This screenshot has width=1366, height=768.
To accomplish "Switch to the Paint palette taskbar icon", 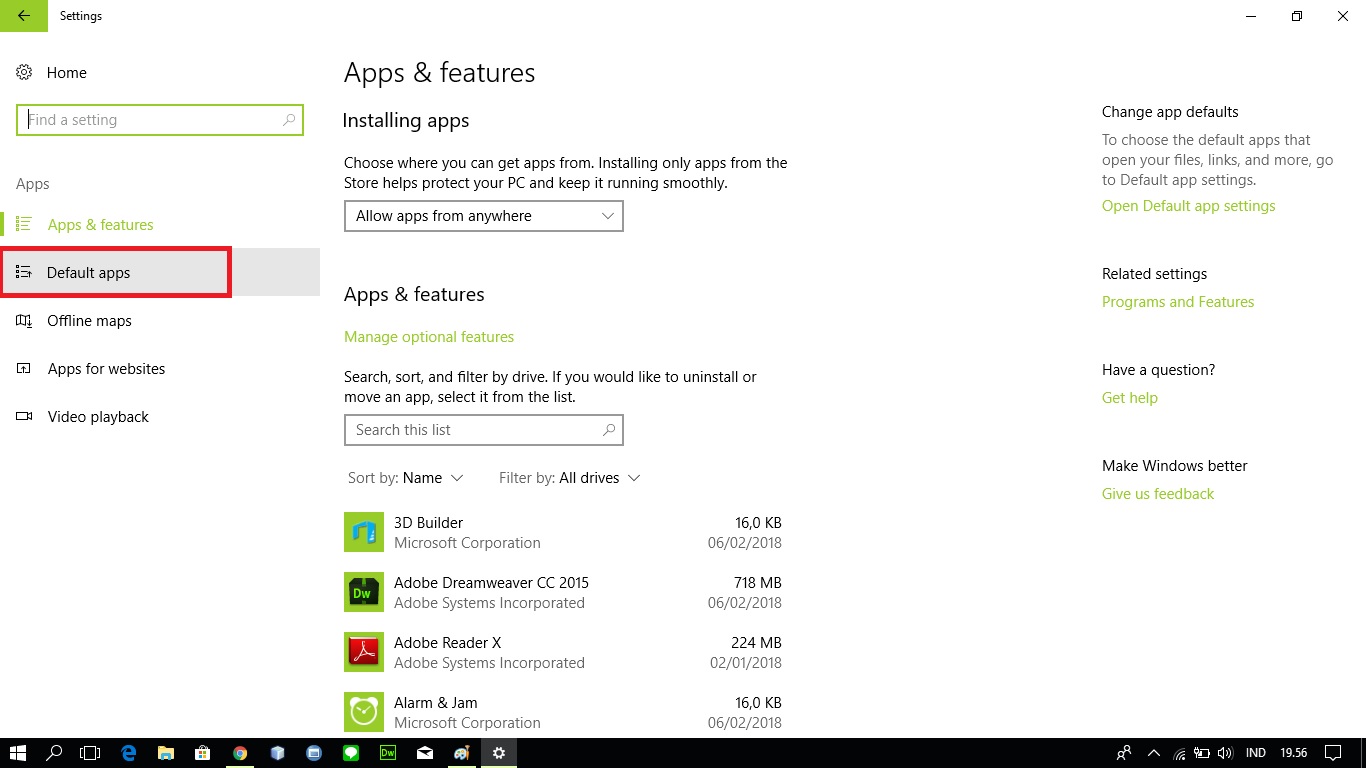I will click(x=462, y=753).
